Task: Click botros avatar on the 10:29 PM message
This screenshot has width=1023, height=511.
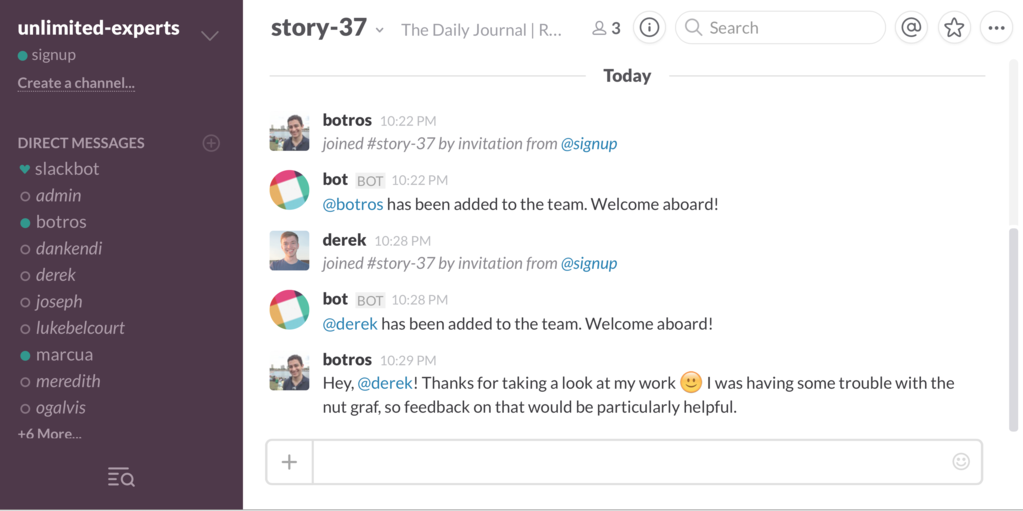Action: (x=289, y=372)
